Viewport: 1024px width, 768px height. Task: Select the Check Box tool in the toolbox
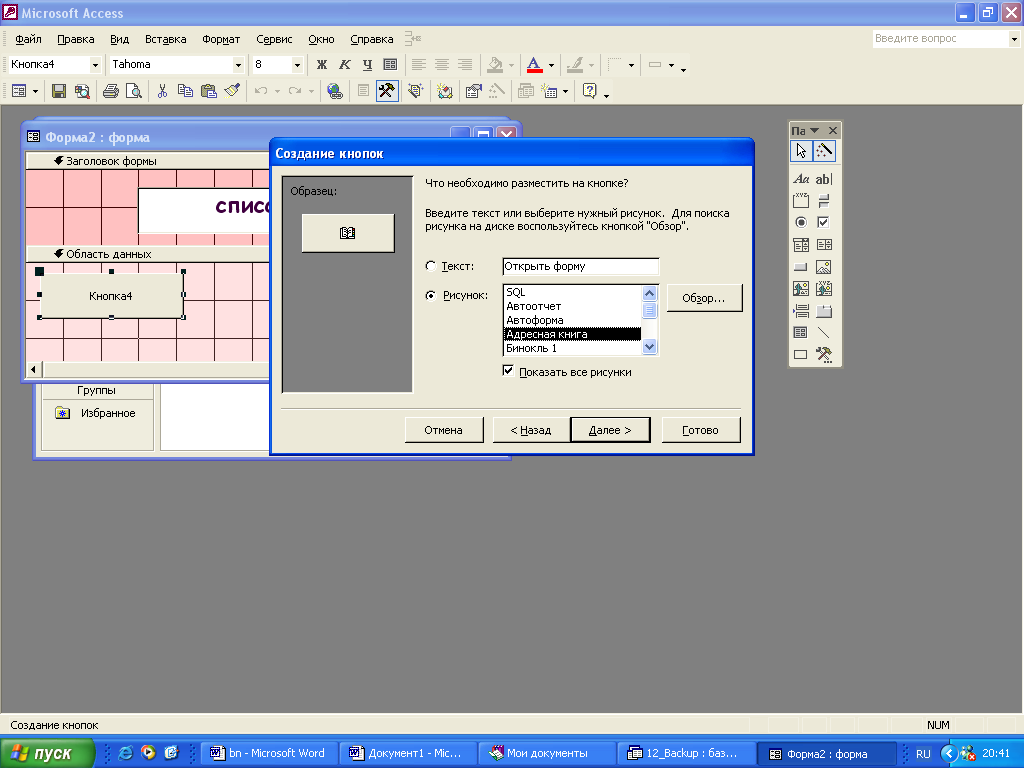824,223
